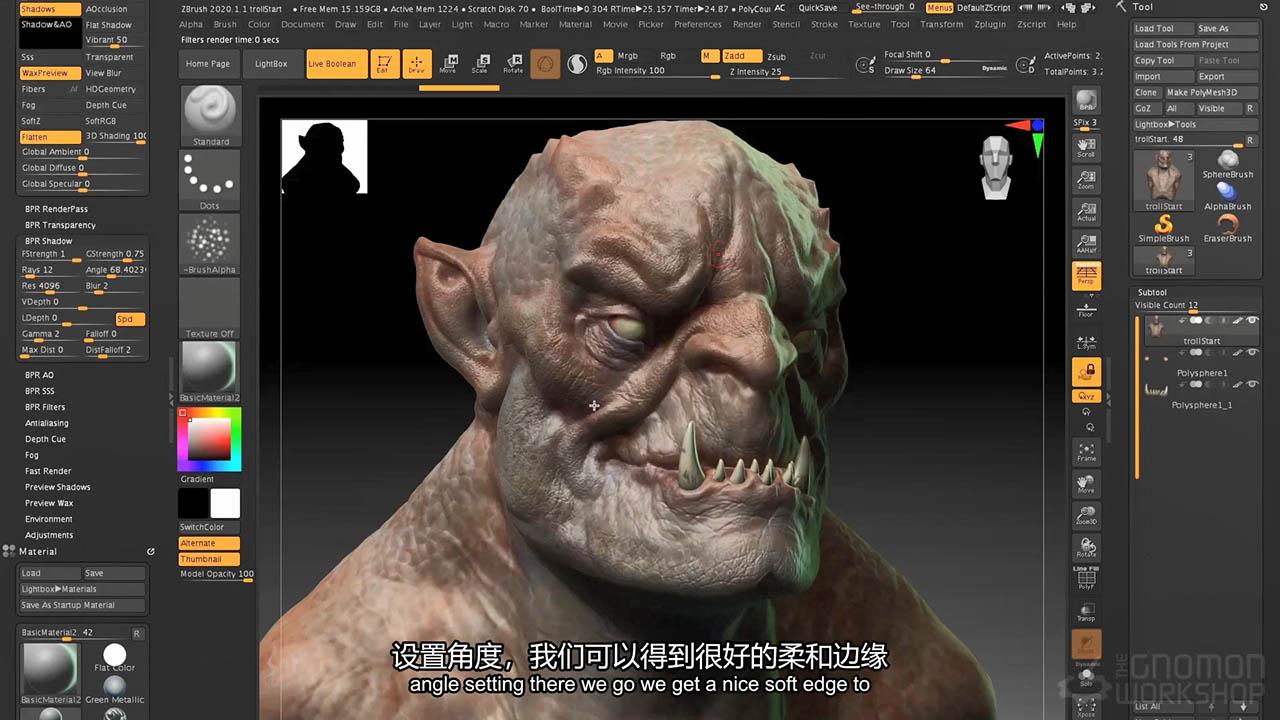Image resolution: width=1280 pixels, height=720 pixels.
Task: Collapse the Subtool panel header
Action: pos(1152,292)
